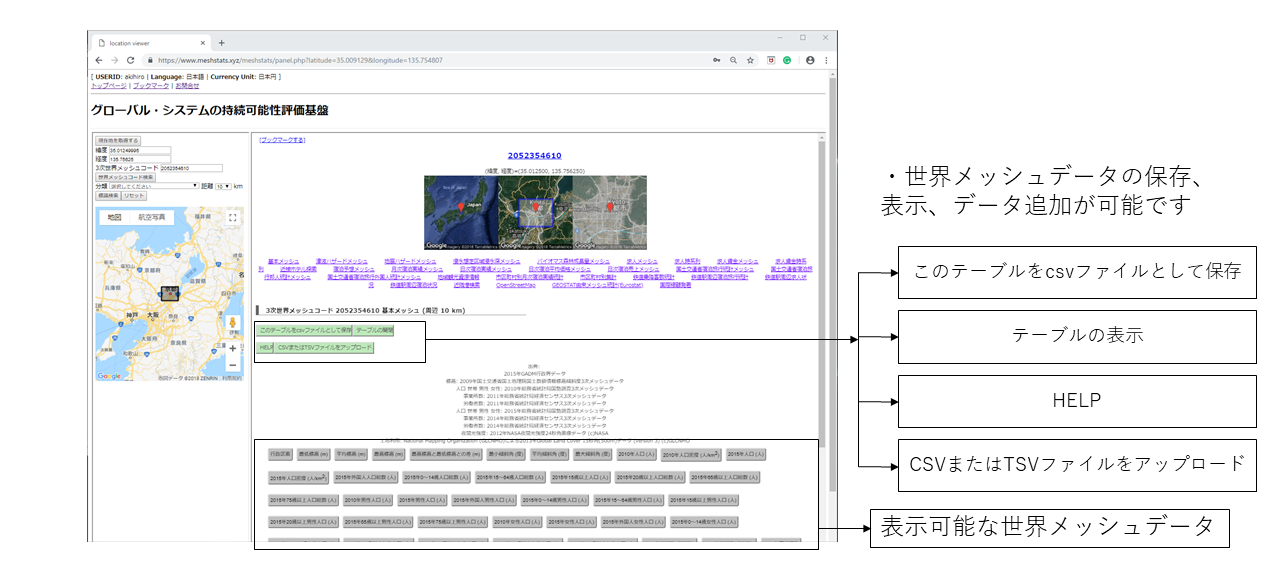Open the 距離 distance km dropdown
This screenshot has height=565, width=1279.
click(x=222, y=186)
